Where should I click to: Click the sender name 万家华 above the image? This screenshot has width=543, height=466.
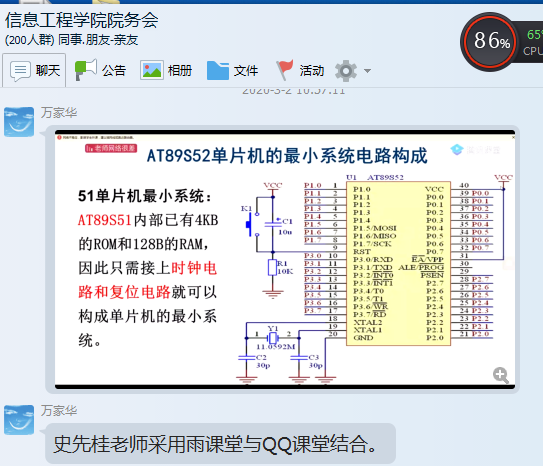59,113
